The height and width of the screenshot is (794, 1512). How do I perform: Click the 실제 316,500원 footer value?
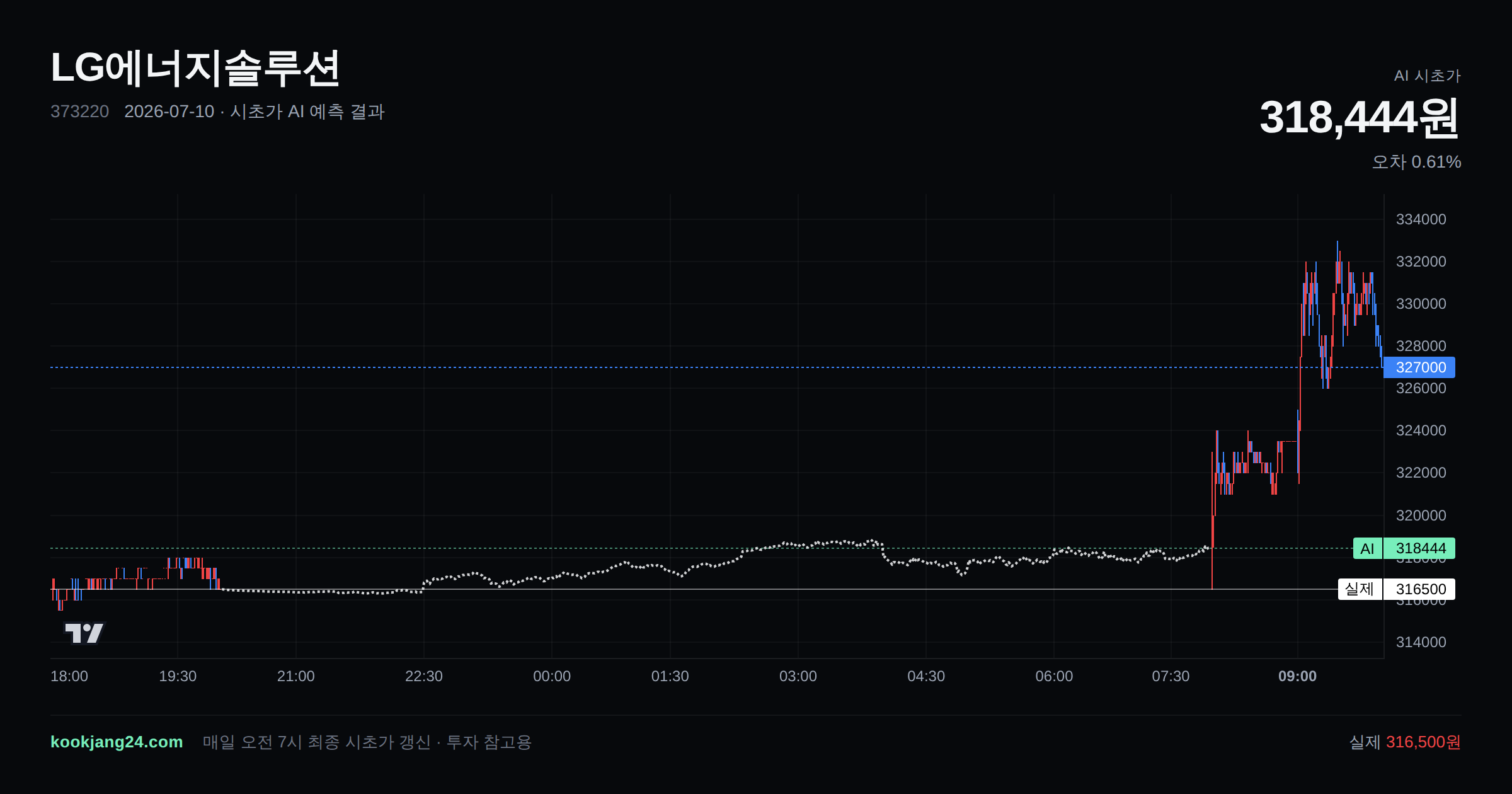[x=1405, y=742]
